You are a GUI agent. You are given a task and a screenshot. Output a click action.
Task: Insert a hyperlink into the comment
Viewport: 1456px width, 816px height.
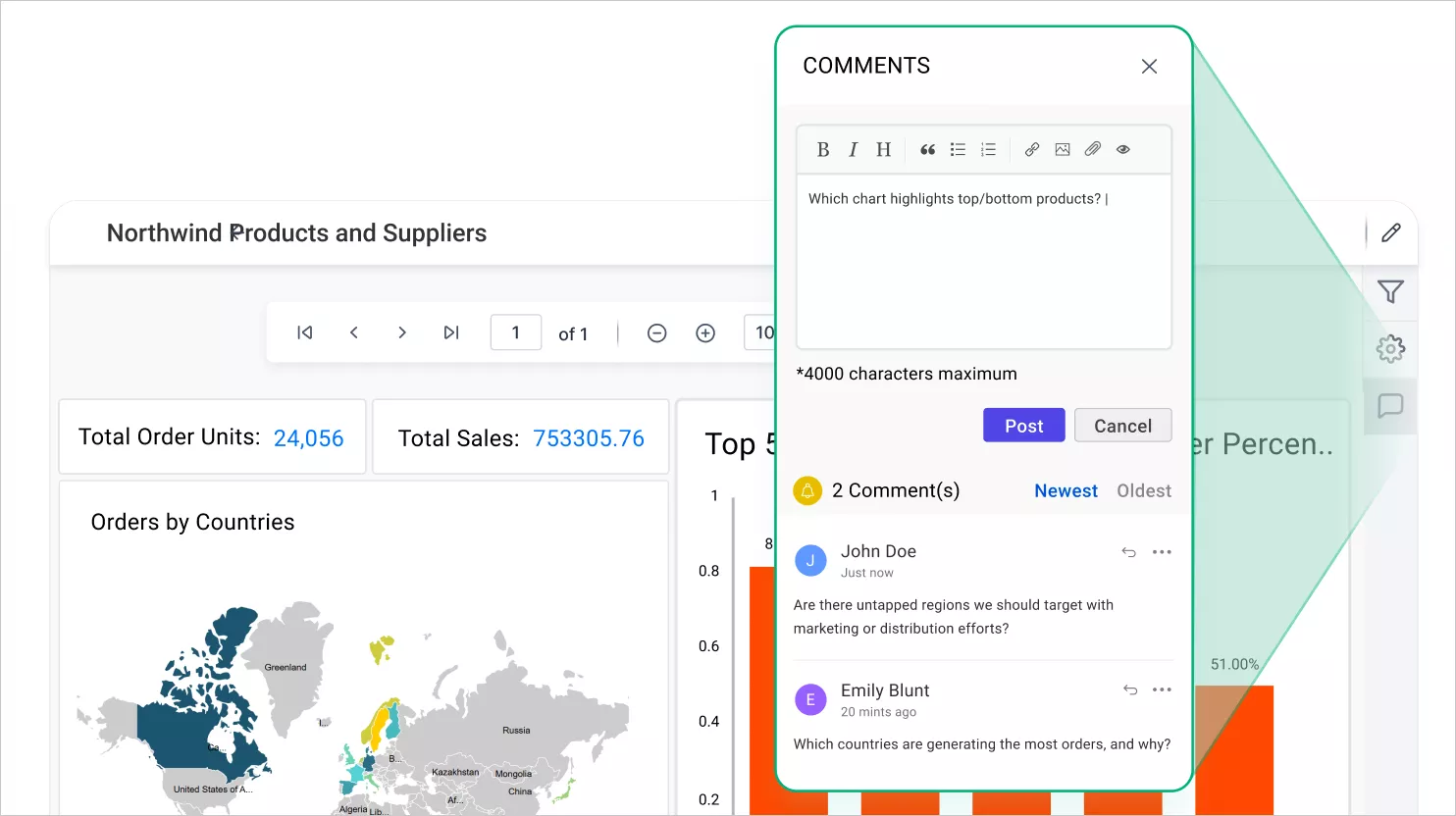1031,149
